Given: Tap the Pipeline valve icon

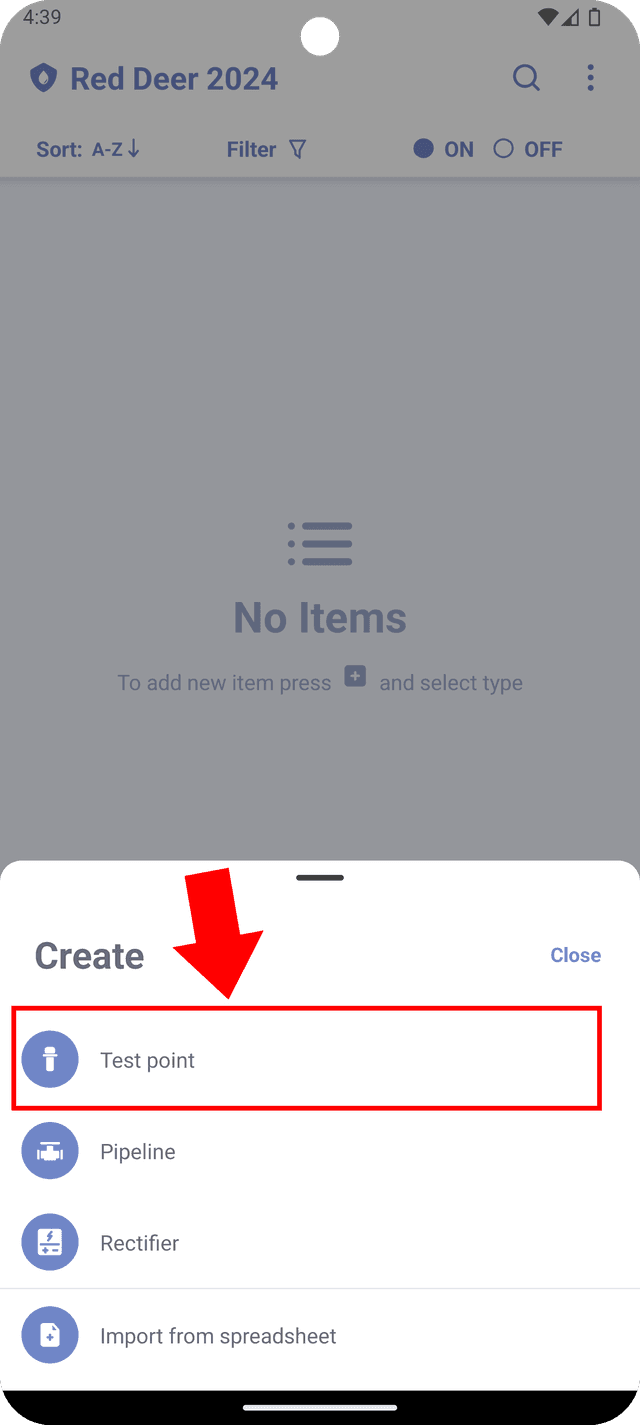Looking at the screenshot, I should click(50, 1152).
